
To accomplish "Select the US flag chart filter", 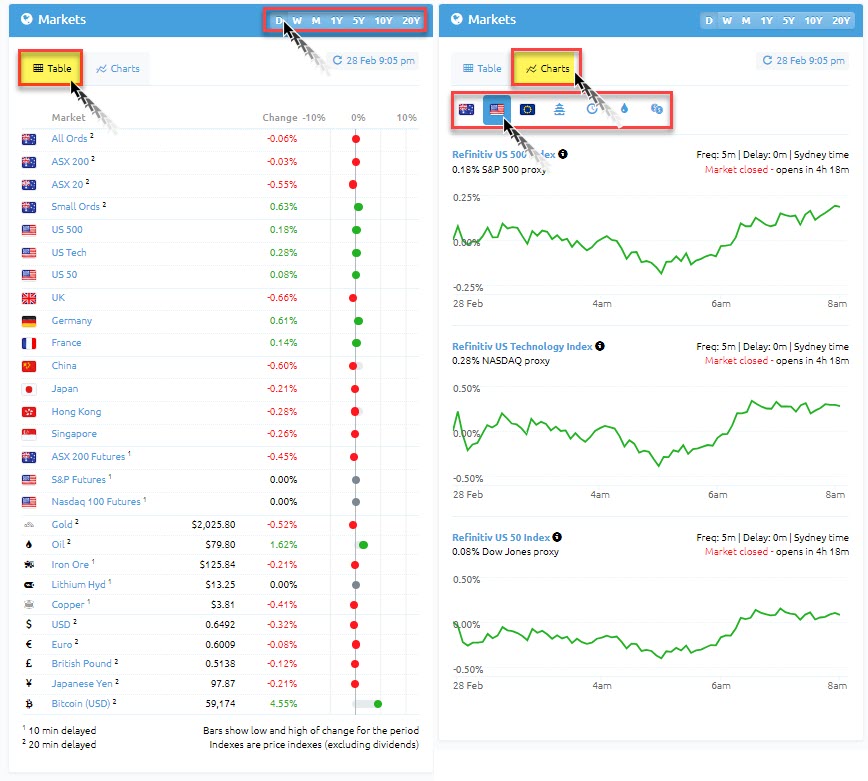I will [x=497, y=109].
